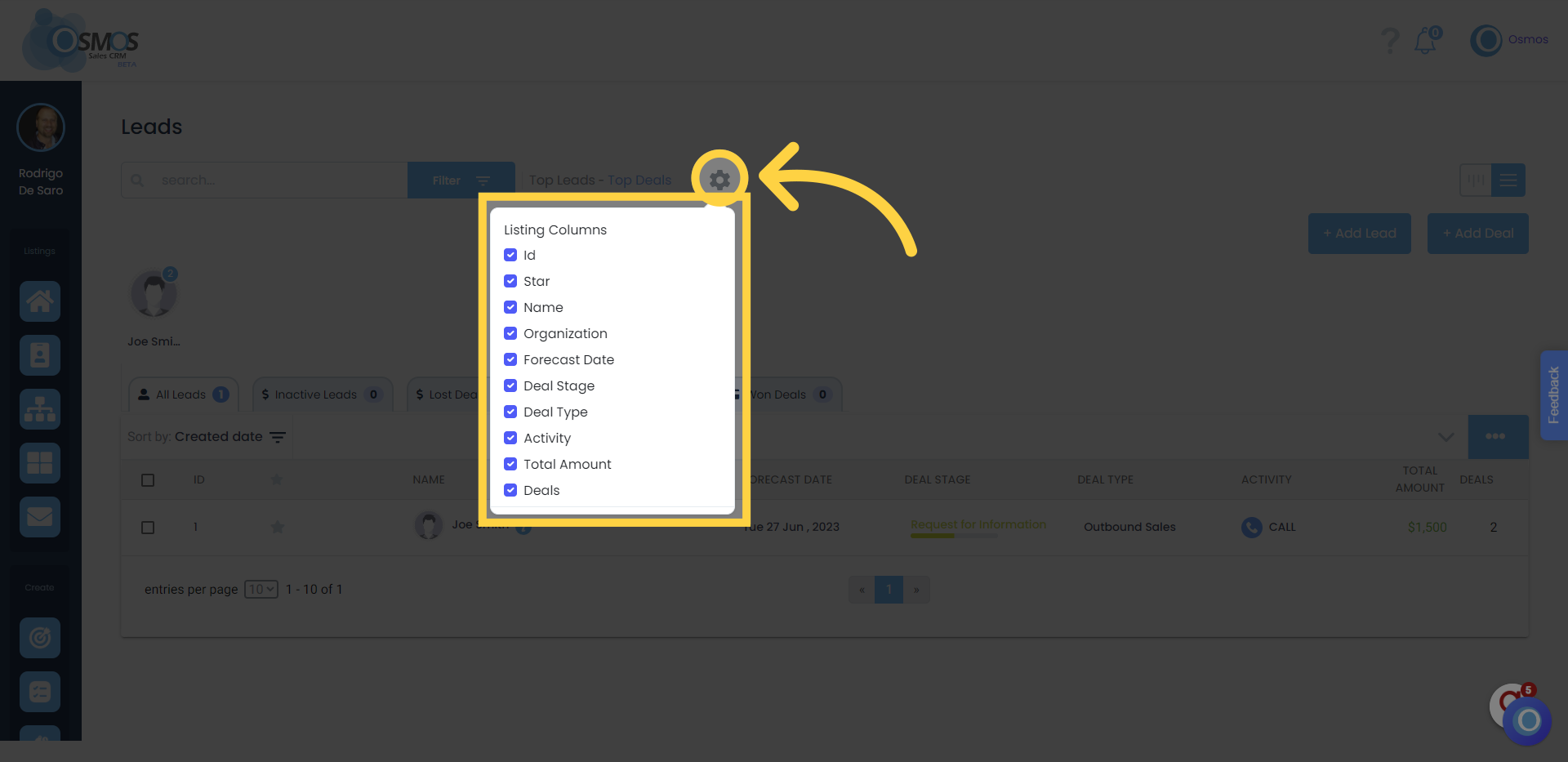Uncheck the Deal Stage column checkbox
1568x762 pixels.
pyautogui.click(x=510, y=385)
